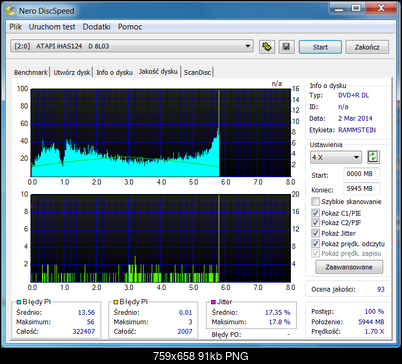Click the PIF total value 2007

[x=185, y=331]
